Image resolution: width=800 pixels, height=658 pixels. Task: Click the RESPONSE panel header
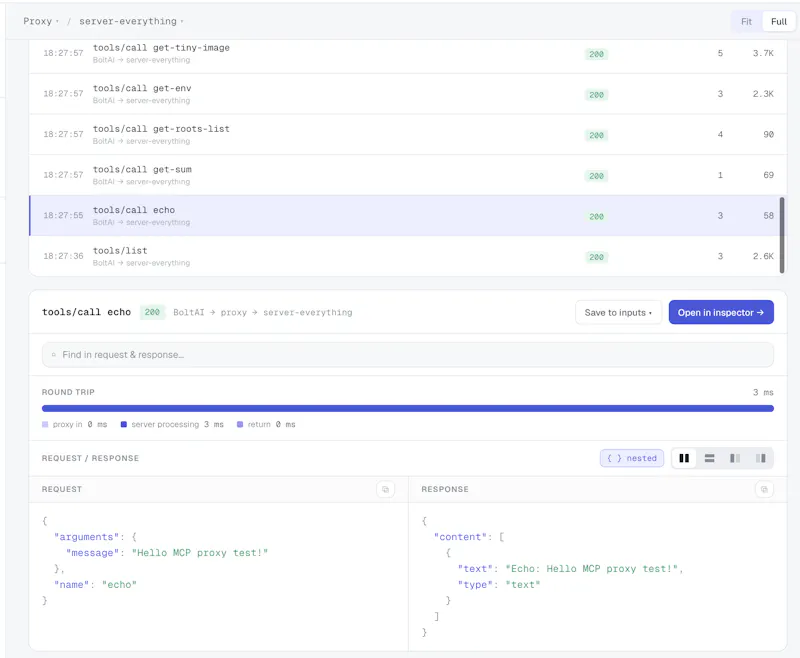tap(444, 489)
